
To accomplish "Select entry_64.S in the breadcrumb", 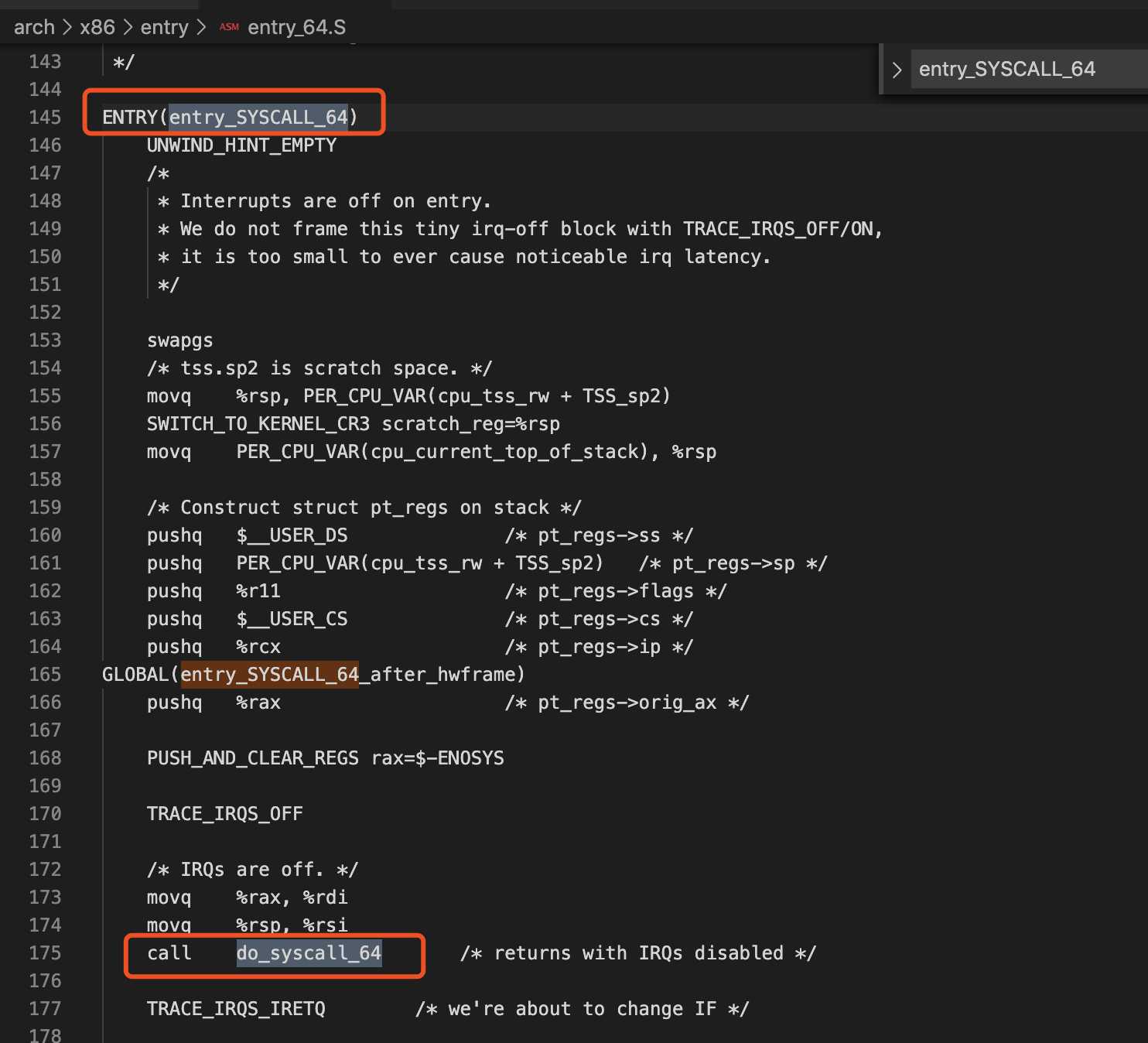I will 296,27.
